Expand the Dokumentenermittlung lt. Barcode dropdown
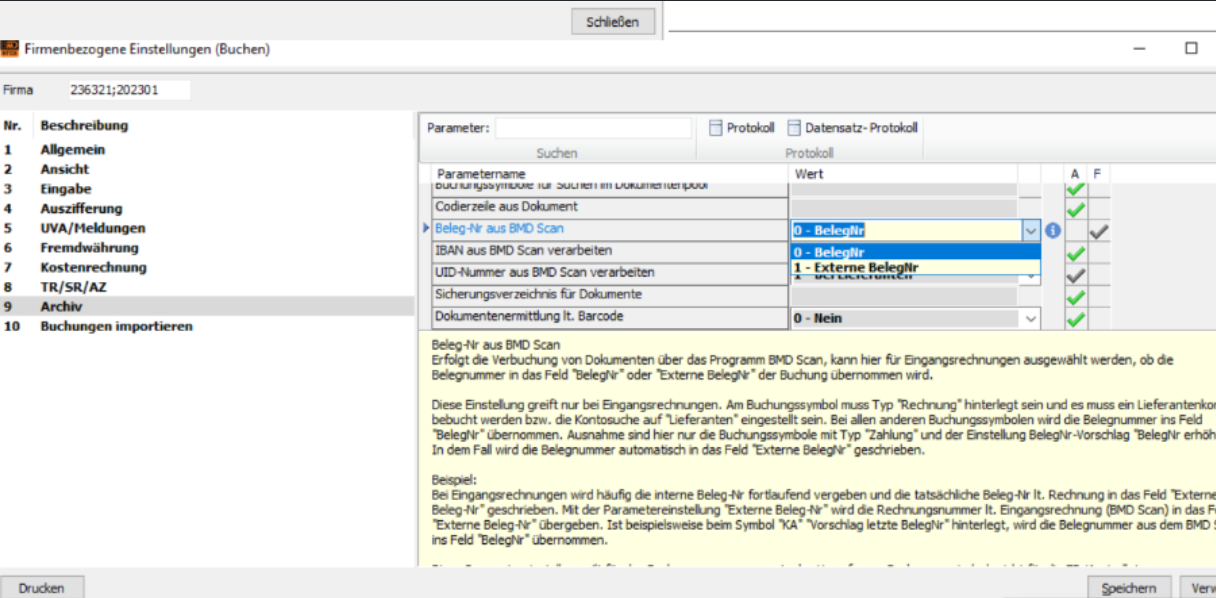1216x598 pixels. [1031, 318]
